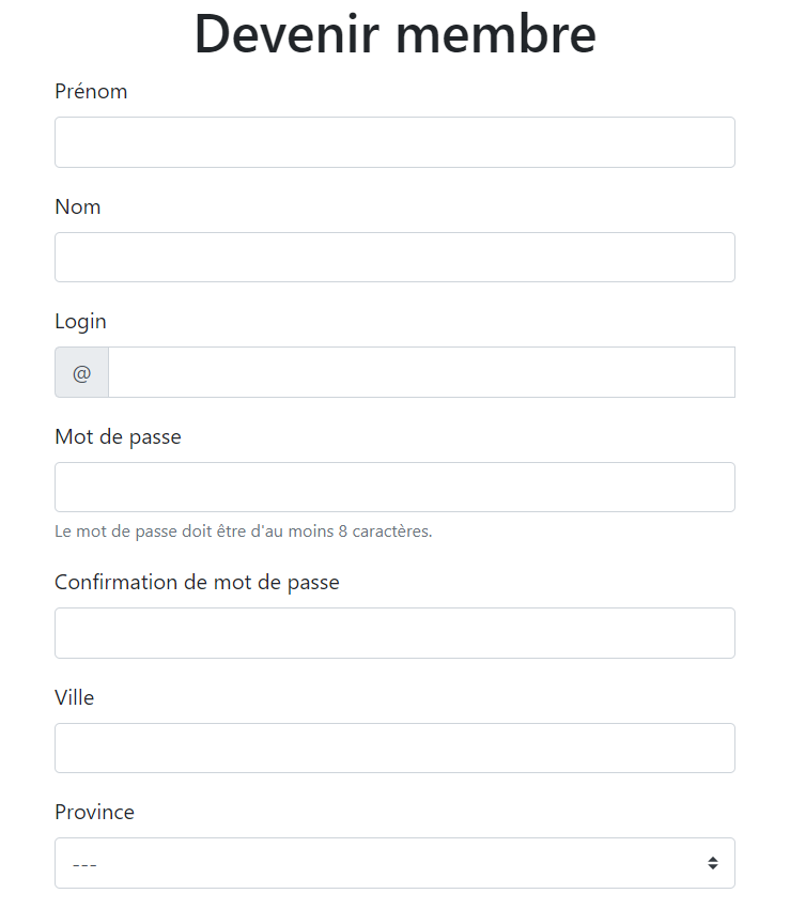
Task: Click the Ville label
Action: coord(74,697)
